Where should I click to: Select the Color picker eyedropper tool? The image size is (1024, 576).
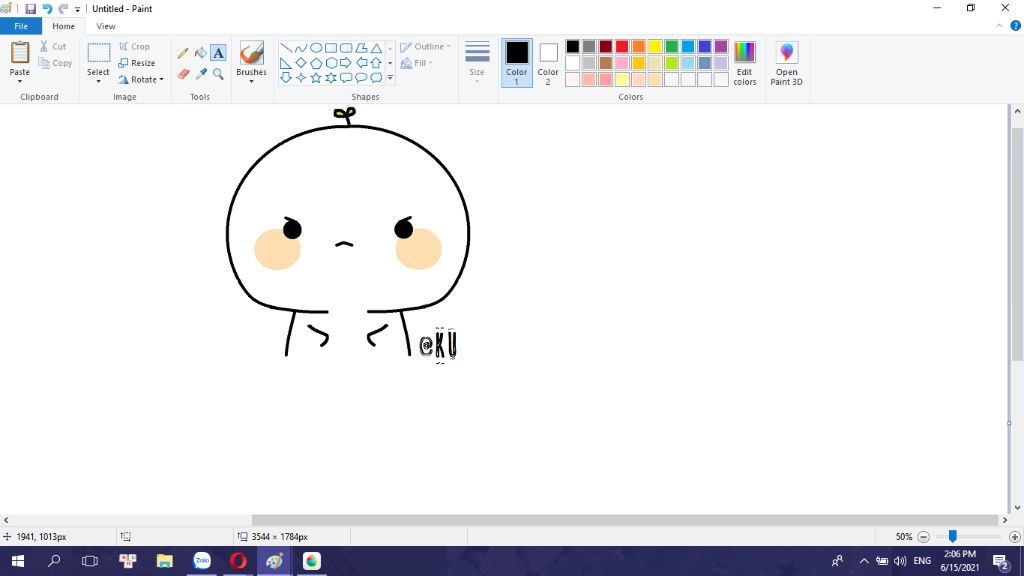point(201,74)
